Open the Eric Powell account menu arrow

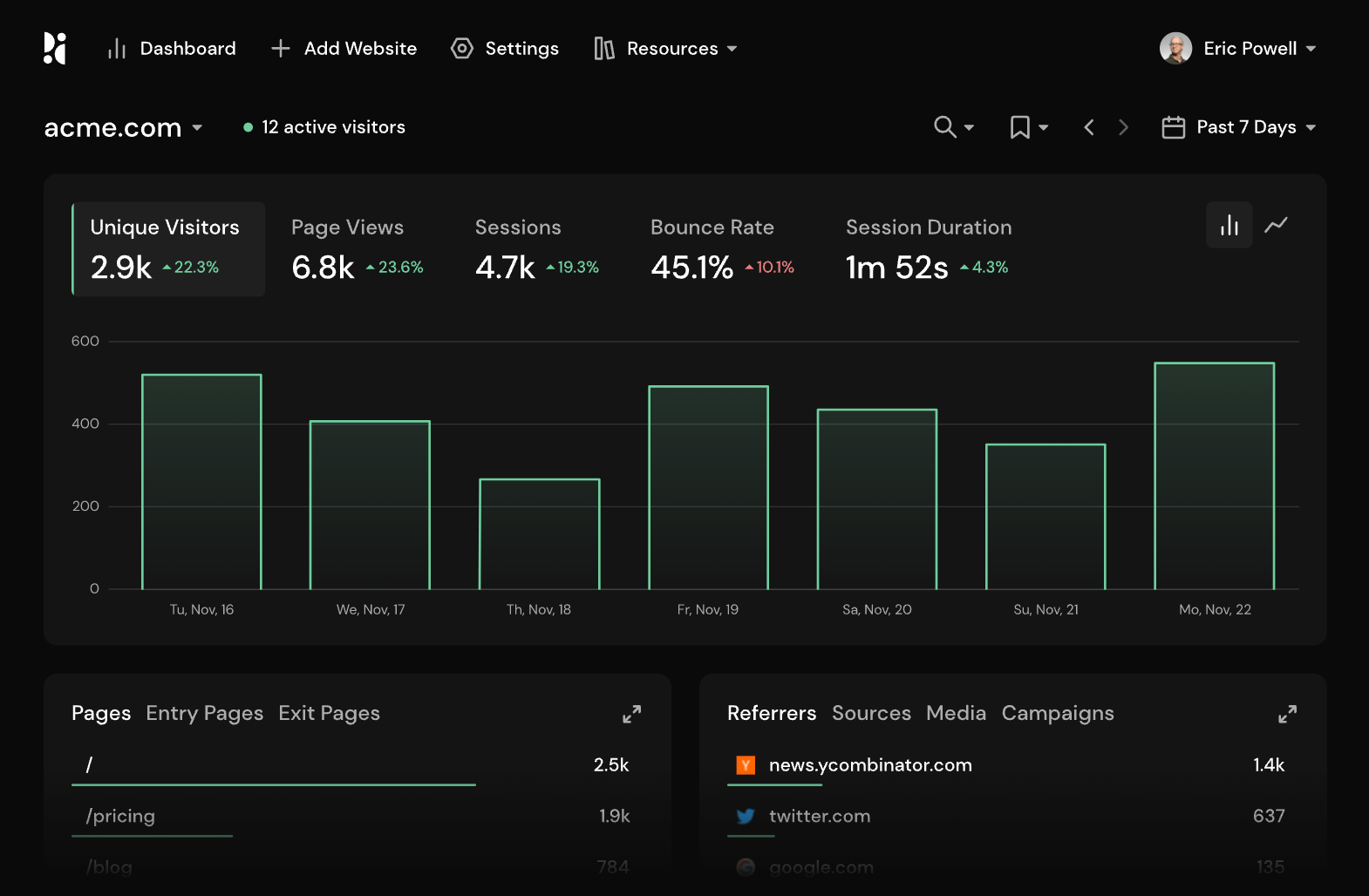1311,49
